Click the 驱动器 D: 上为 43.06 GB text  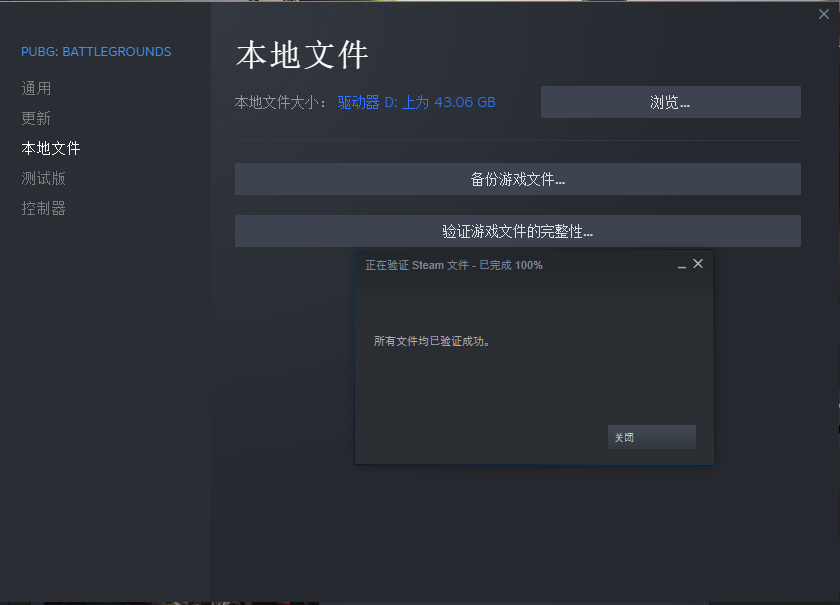(x=416, y=102)
